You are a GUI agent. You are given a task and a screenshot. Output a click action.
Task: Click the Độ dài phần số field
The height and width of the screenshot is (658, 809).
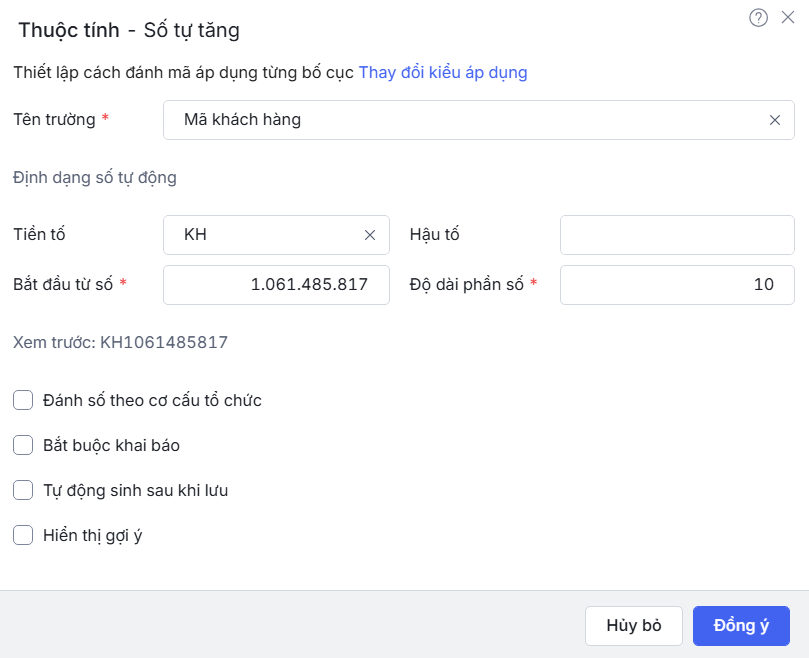(677, 285)
